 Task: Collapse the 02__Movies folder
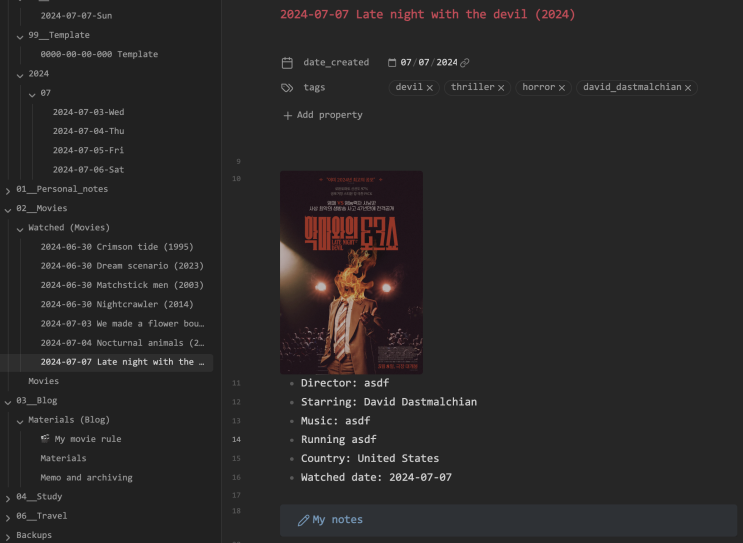click(8, 210)
